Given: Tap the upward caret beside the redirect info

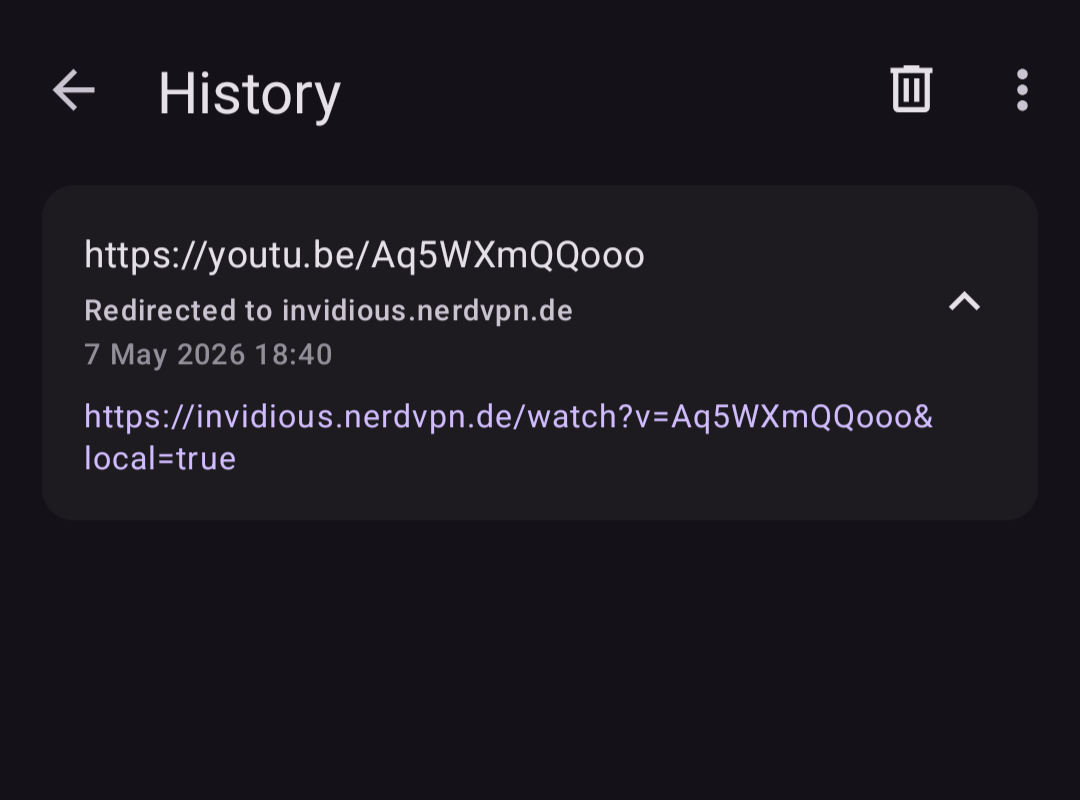Looking at the screenshot, I should (x=964, y=301).
